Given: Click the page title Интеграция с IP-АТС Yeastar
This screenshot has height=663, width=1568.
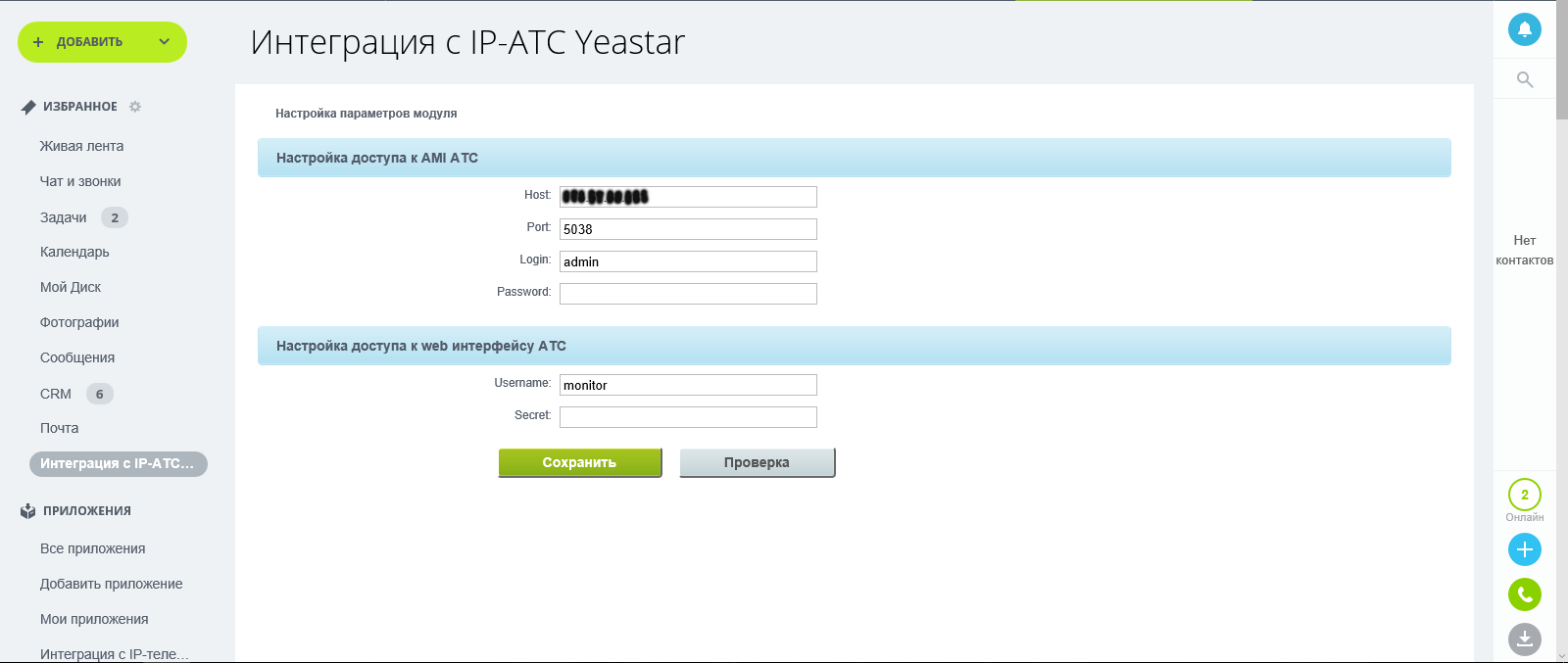Looking at the screenshot, I should 468,42.
